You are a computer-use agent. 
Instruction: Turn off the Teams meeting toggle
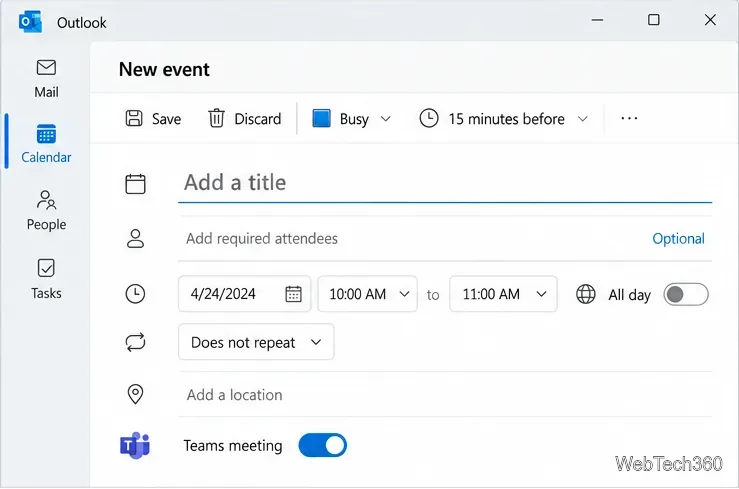[323, 445]
